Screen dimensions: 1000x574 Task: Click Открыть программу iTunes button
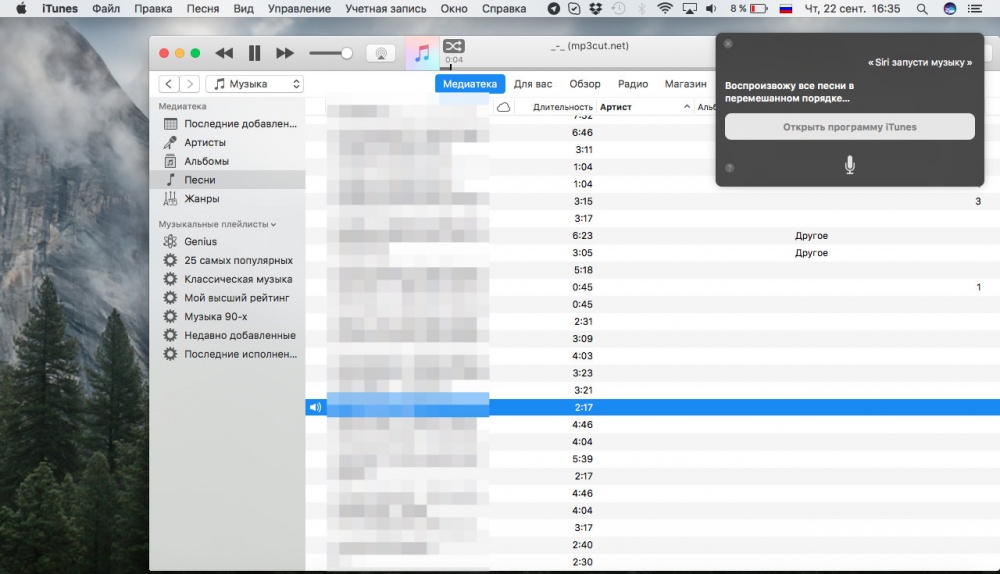coord(849,127)
